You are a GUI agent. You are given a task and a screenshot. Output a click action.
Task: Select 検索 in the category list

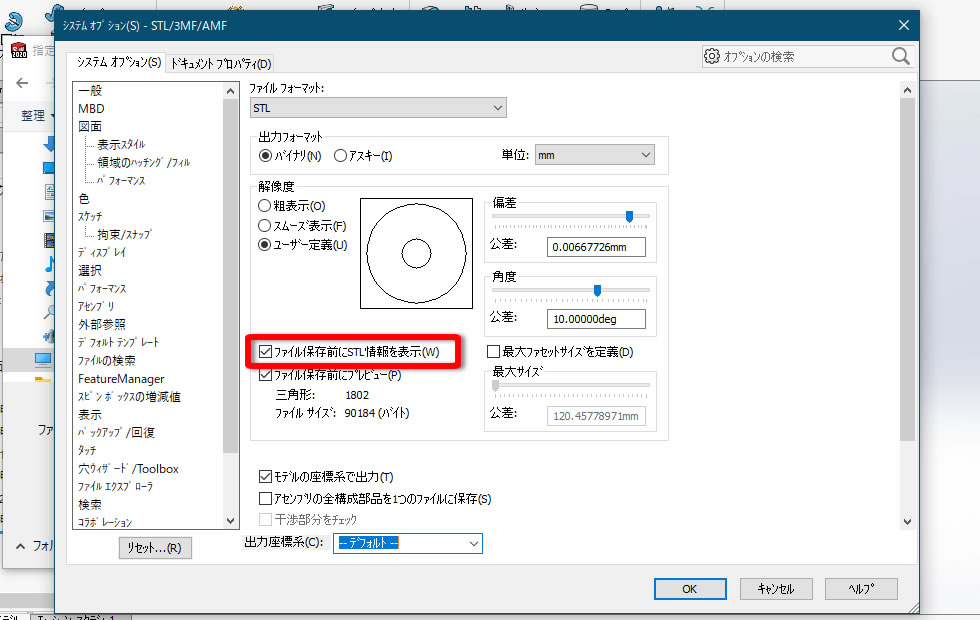point(90,504)
